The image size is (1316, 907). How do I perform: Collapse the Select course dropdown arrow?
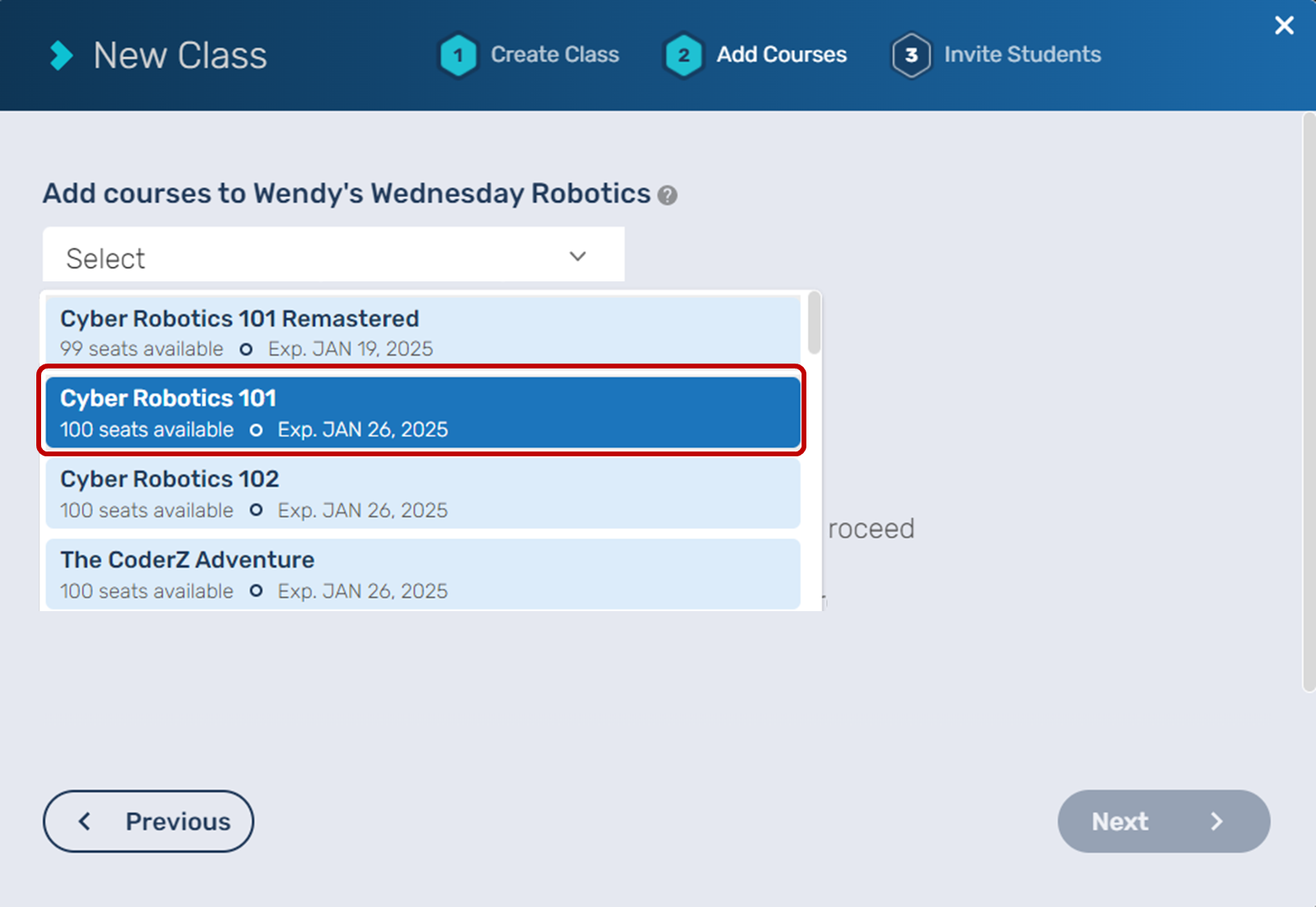coord(577,256)
